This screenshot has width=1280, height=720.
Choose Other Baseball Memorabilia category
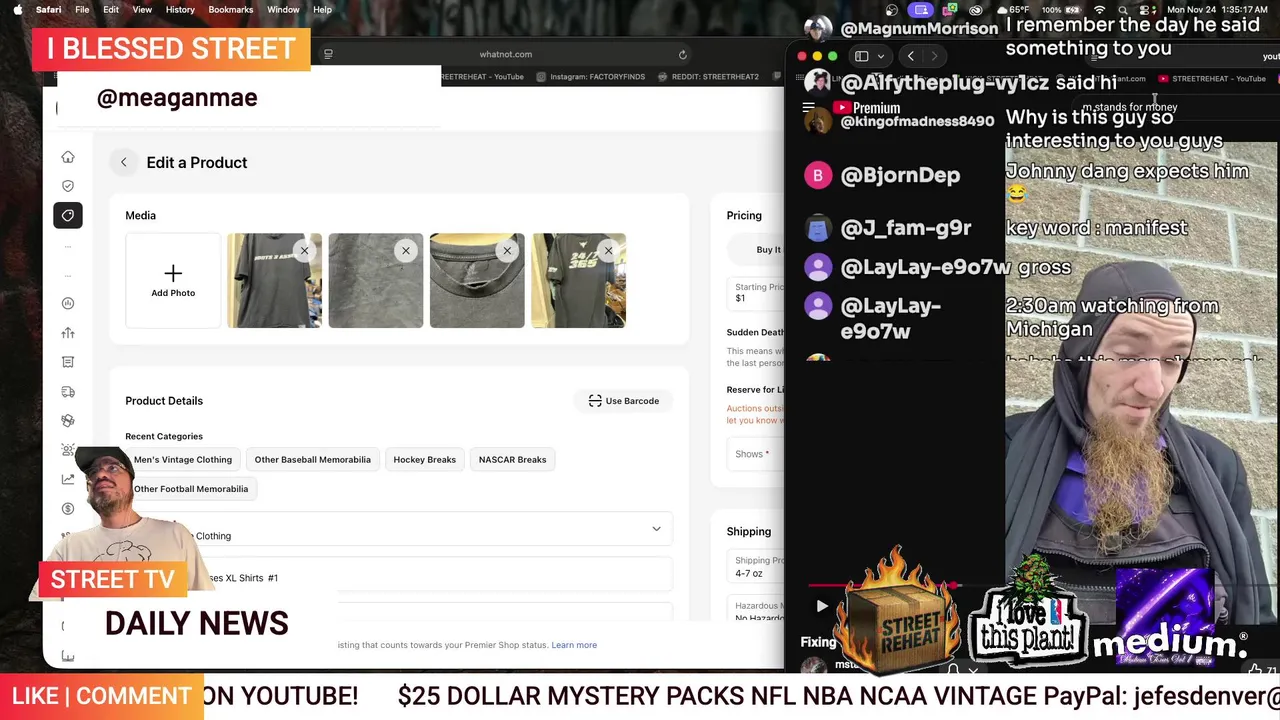(x=312, y=460)
